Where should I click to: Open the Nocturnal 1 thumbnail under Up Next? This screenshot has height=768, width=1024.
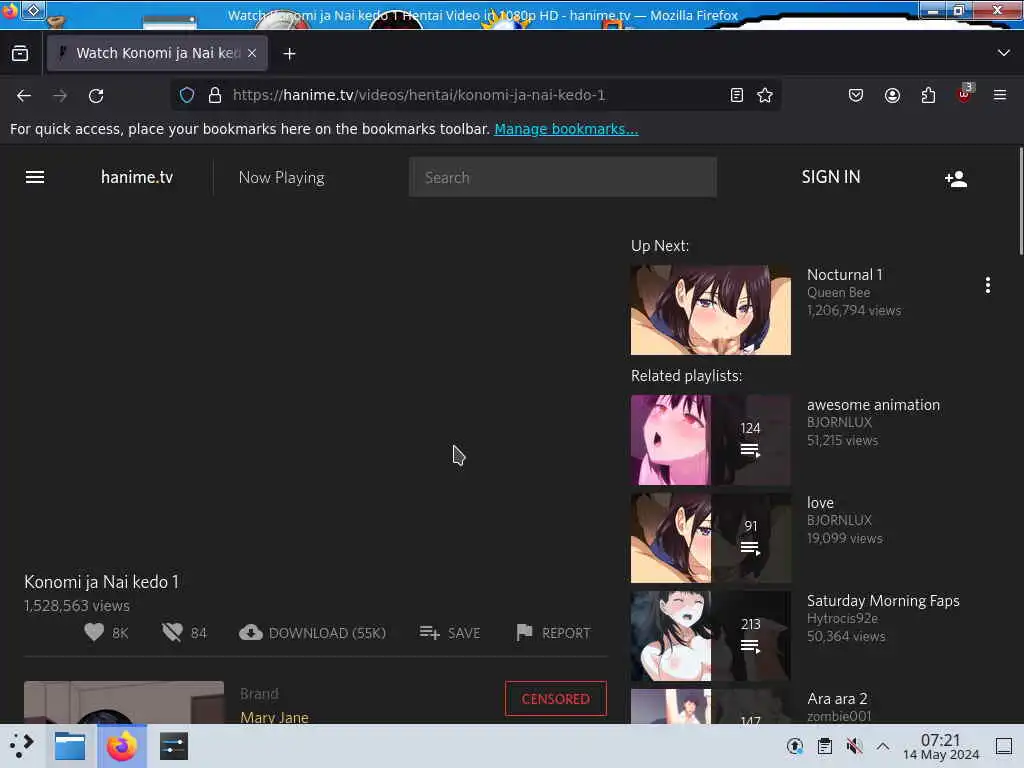pos(711,310)
